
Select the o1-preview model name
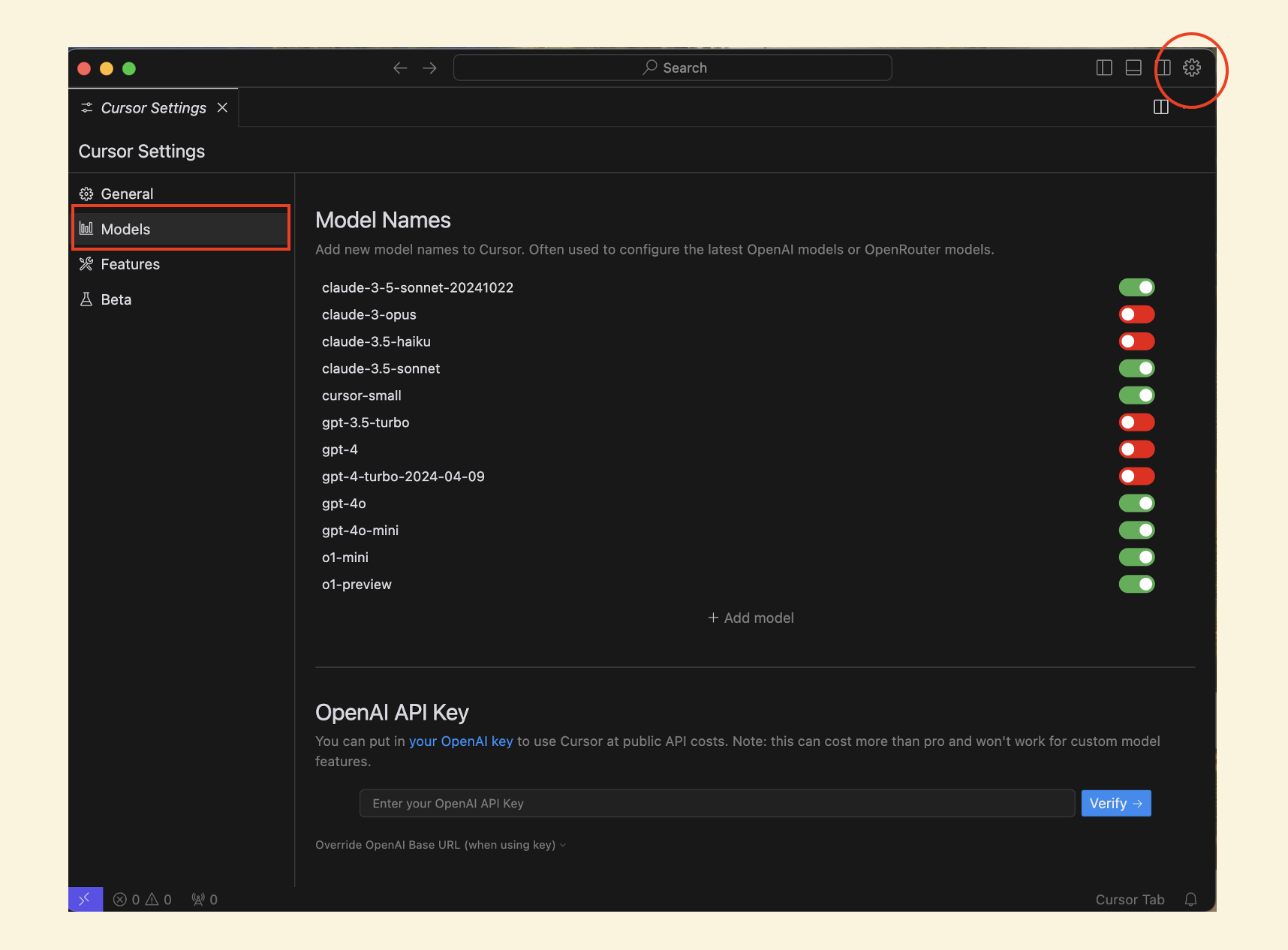click(x=357, y=585)
